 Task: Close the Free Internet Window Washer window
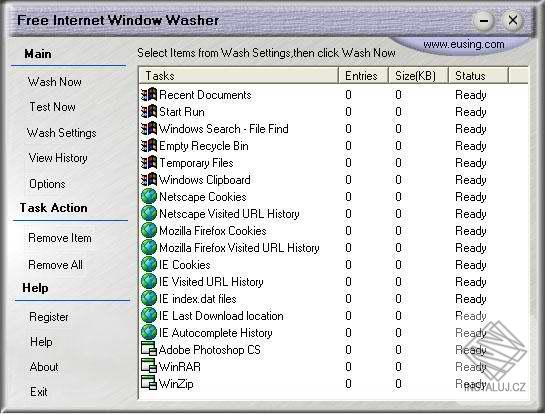(513, 20)
